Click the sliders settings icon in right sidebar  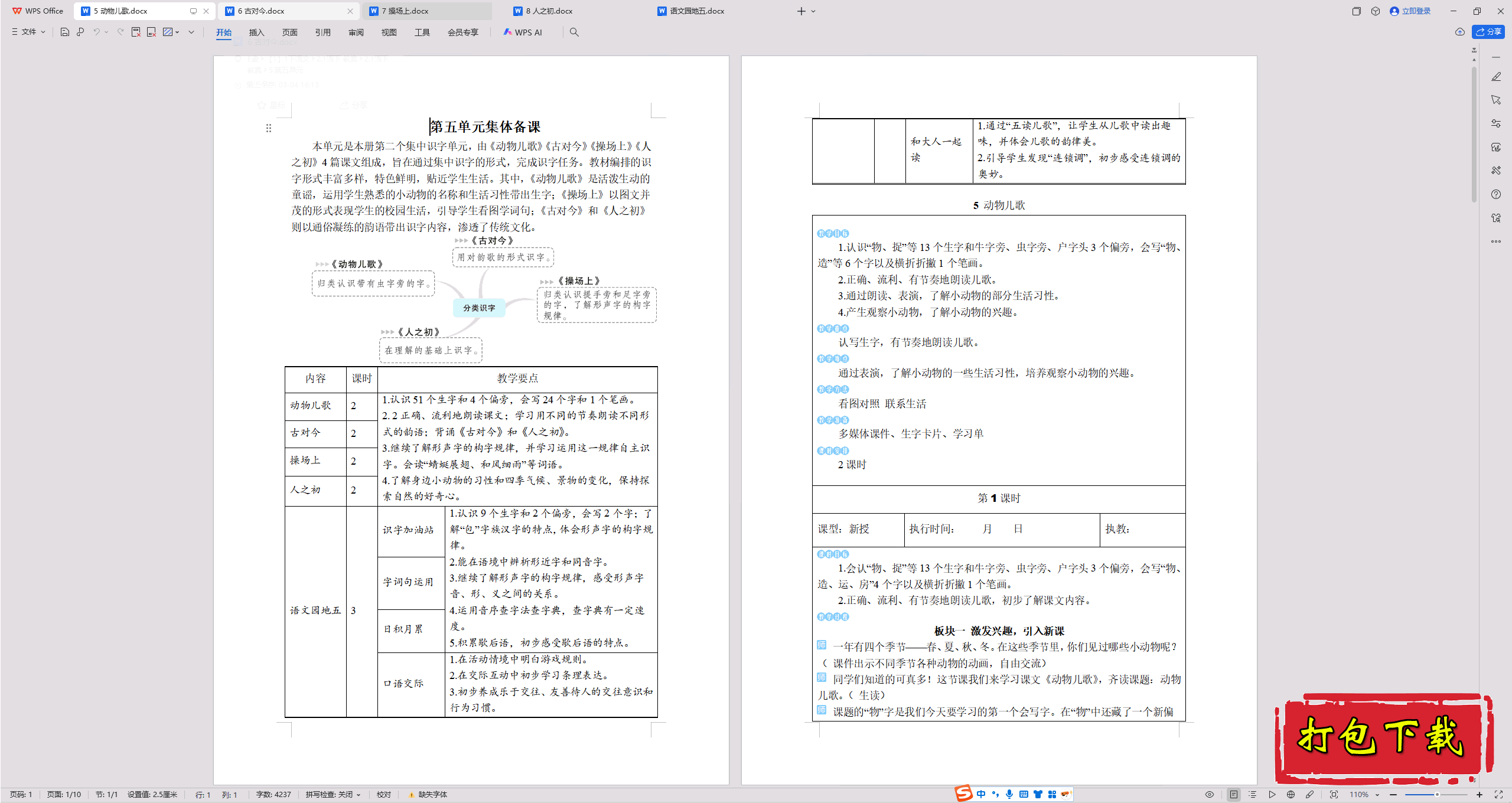coord(1496,123)
